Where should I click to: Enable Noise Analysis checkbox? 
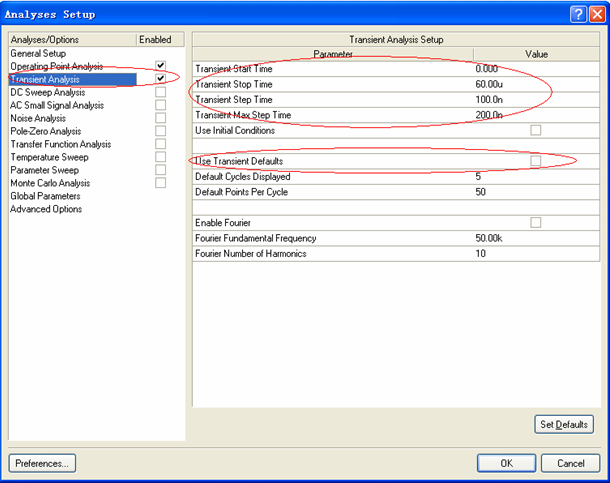160,118
